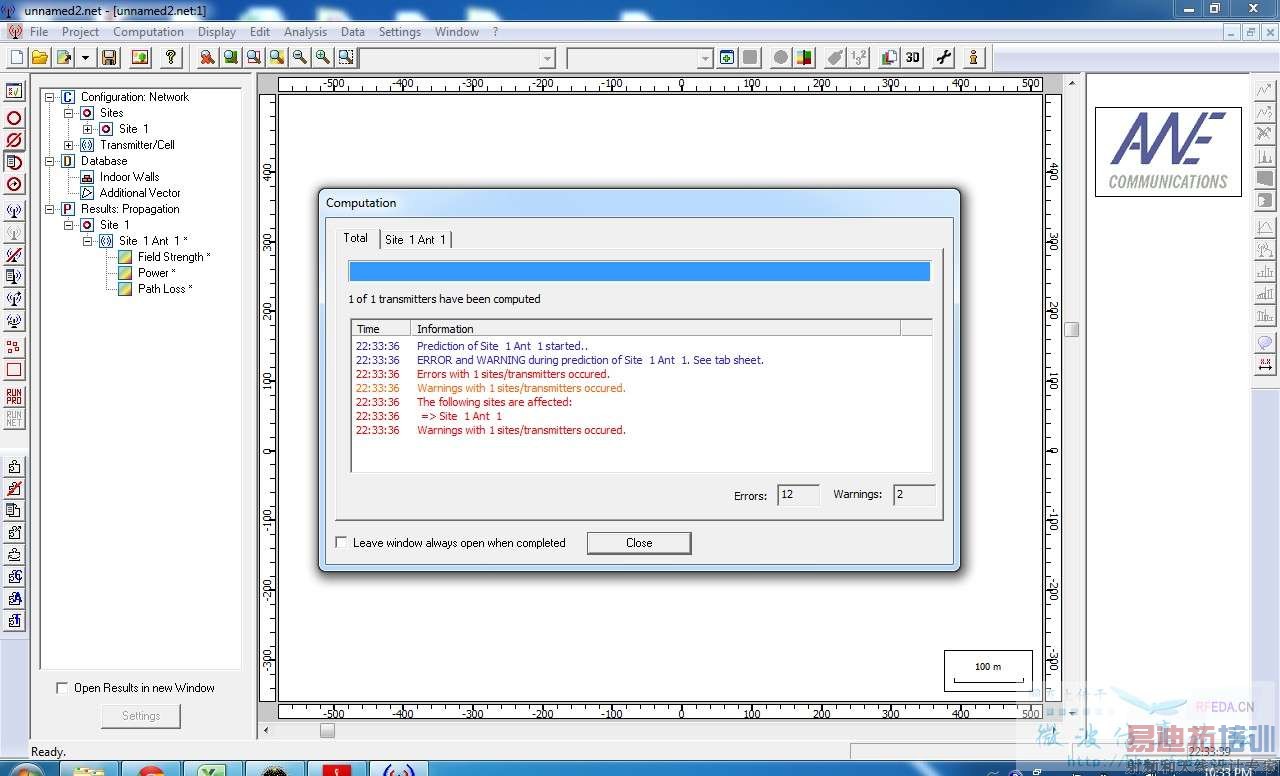The width and height of the screenshot is (1280, 776).
Task: Open the wrench settings tool in toolbar
Action: 944,58
